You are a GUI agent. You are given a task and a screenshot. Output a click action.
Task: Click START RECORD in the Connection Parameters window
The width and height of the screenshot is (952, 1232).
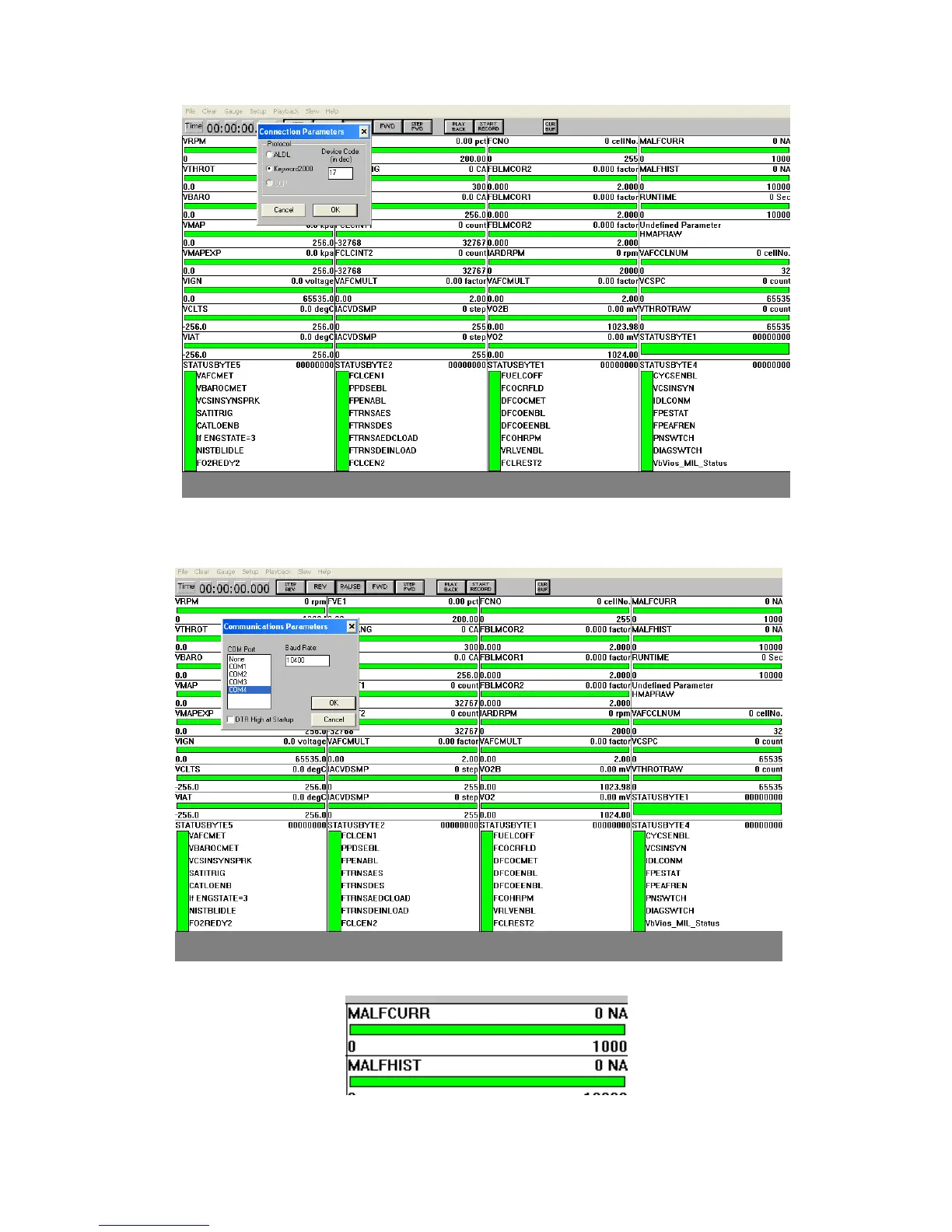point(488,127)
